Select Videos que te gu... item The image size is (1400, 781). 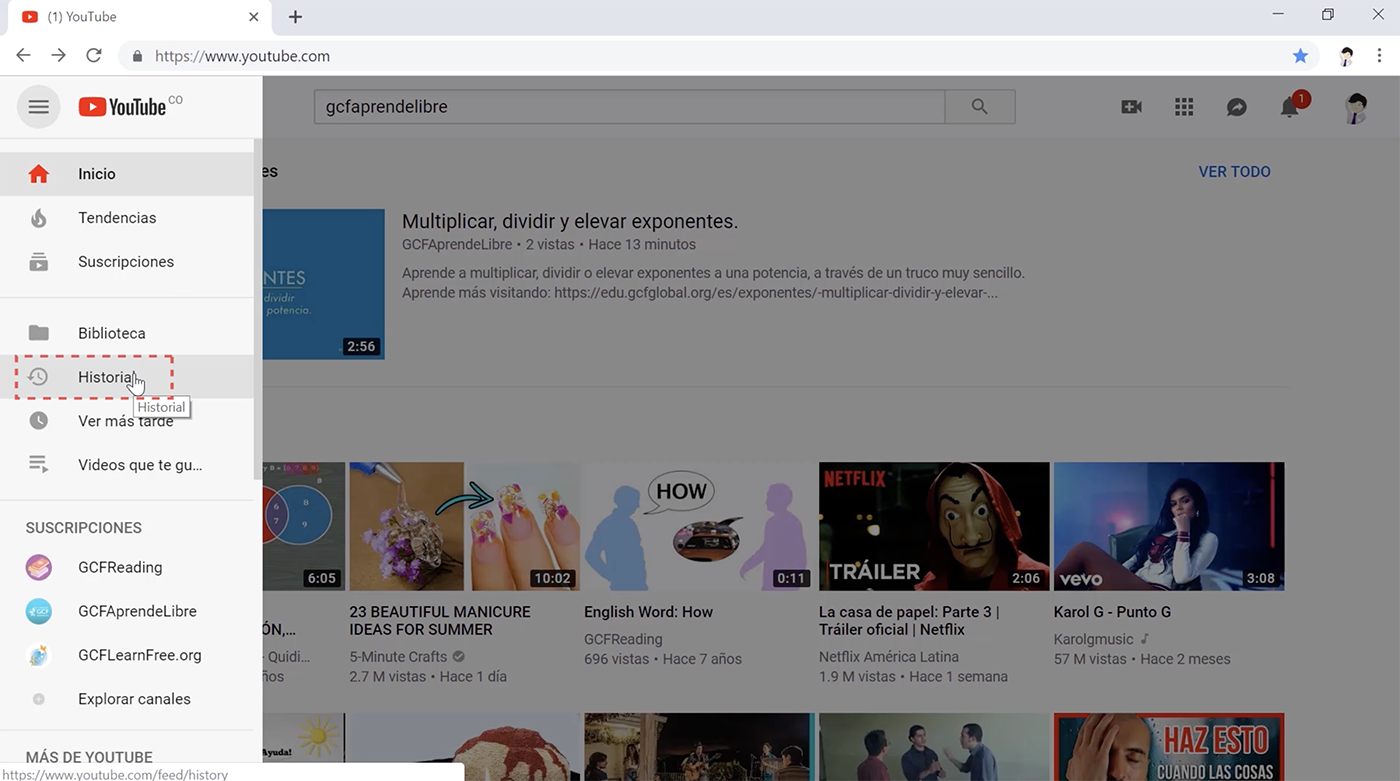point(127,465)
